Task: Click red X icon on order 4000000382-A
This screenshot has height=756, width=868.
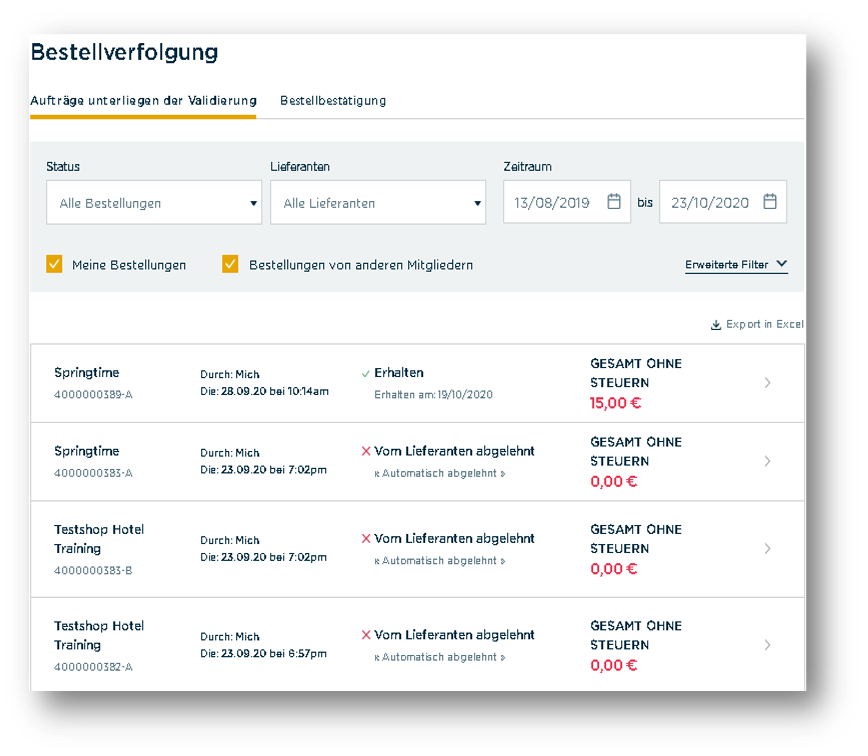Action: click(x=366, y=635)
